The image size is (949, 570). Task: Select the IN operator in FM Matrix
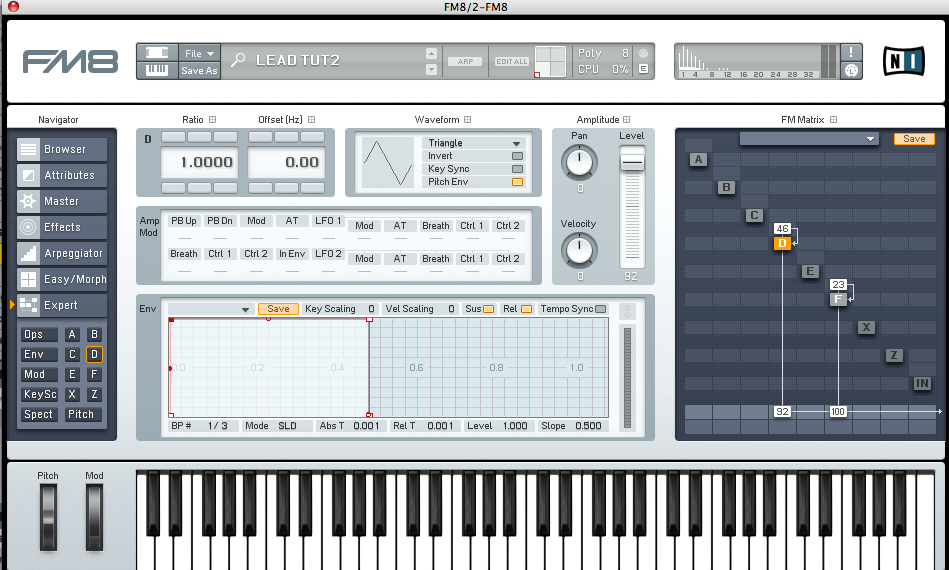(x=922, y=383)
